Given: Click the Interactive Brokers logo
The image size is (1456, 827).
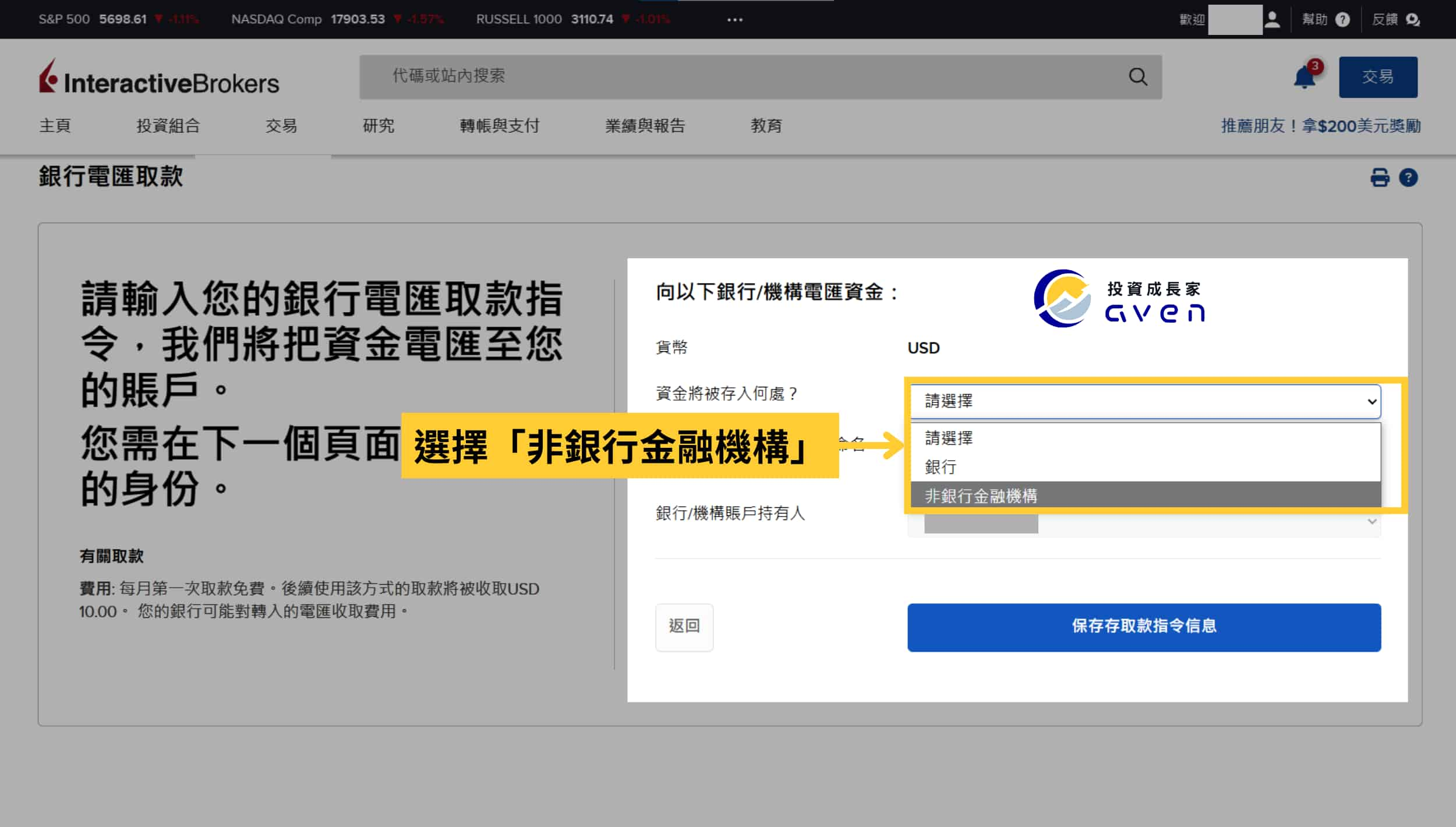Looking at the screenshot, I should (x=159, y=77).
